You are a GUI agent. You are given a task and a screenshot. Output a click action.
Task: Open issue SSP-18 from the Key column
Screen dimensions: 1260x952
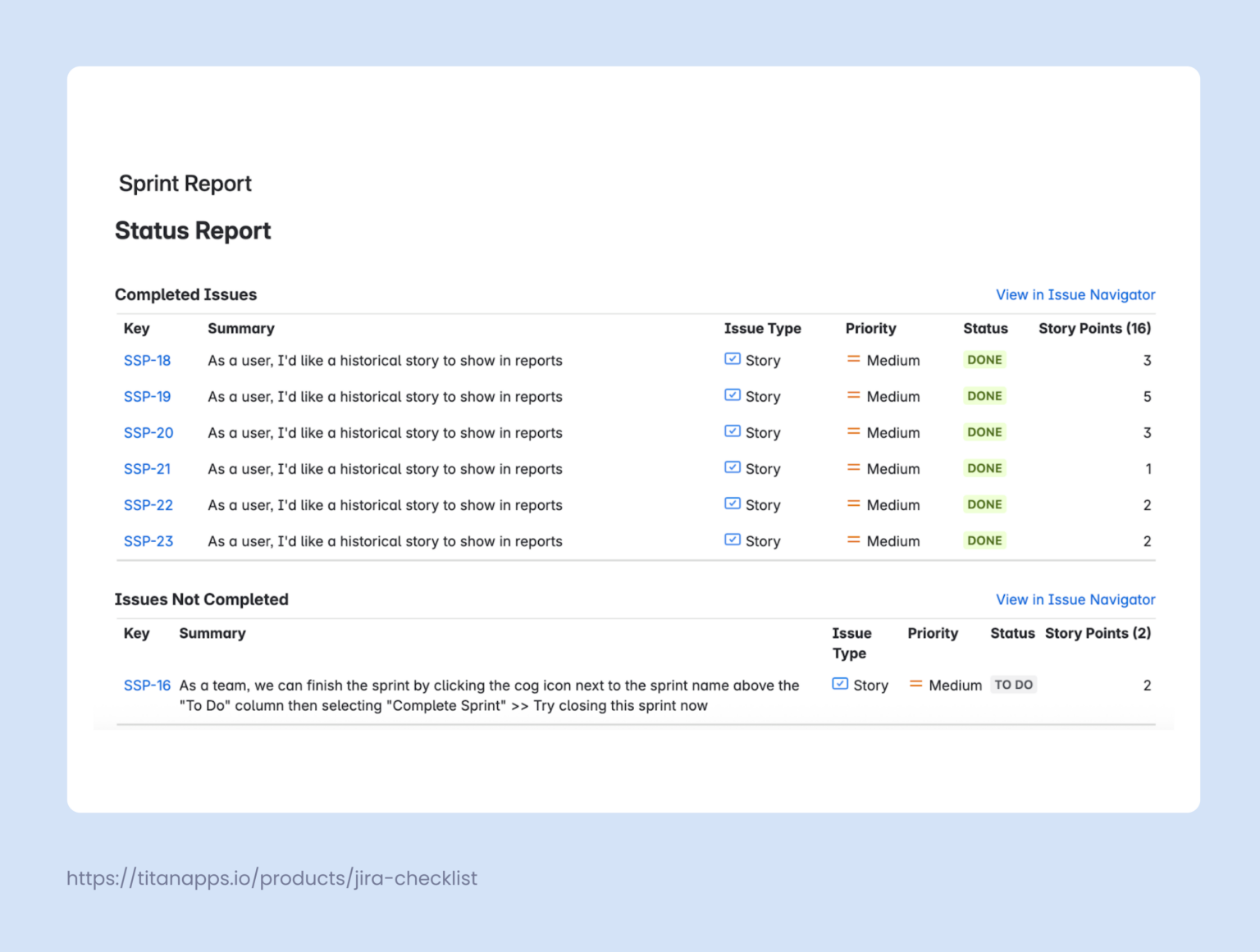147,360
